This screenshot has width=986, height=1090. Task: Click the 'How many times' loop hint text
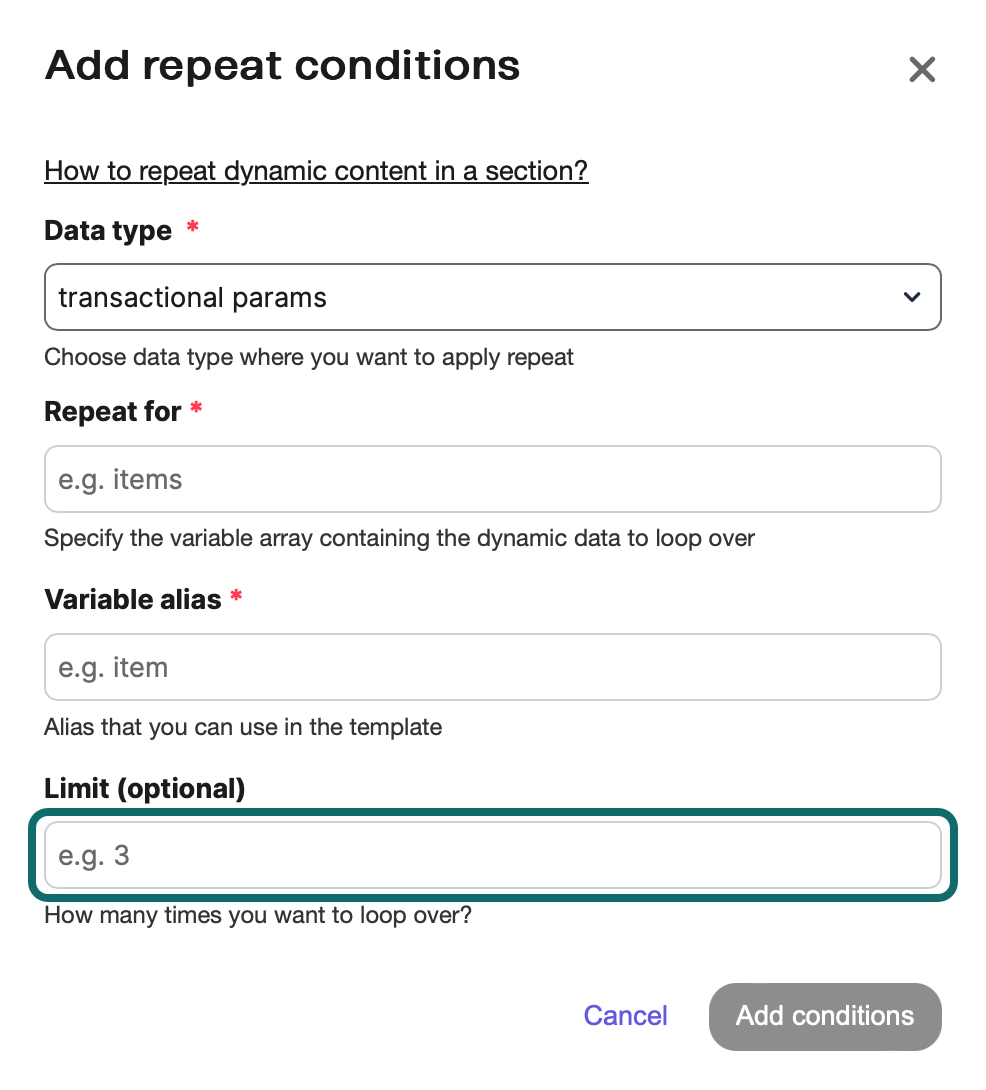coord(258,915)
